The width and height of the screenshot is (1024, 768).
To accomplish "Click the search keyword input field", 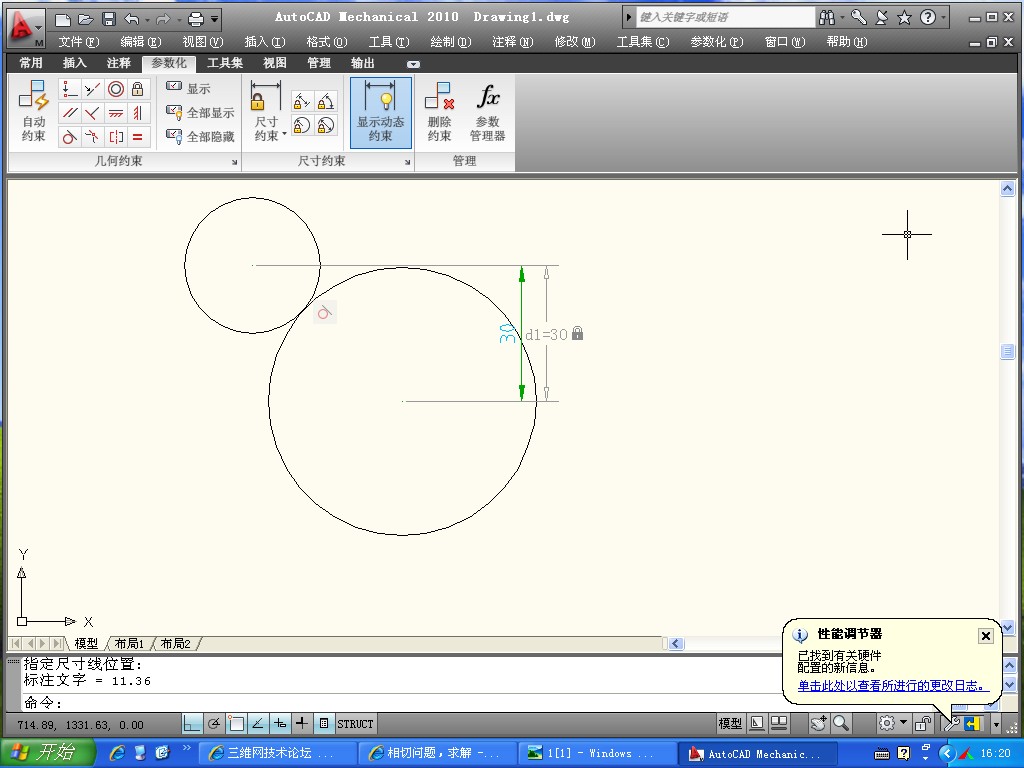I will click(x=725, y=17).
